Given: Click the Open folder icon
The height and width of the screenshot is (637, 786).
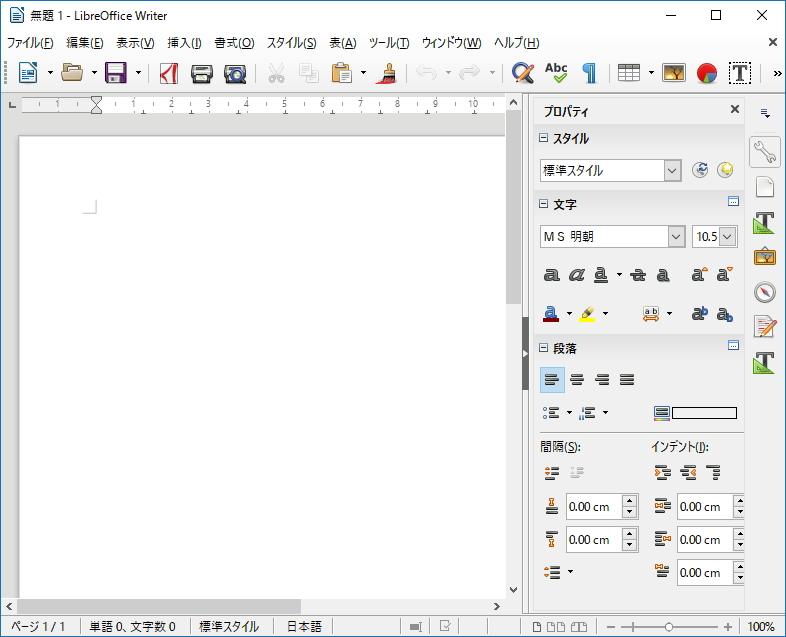Looking at the screenshot, I should tap(72, 73).
